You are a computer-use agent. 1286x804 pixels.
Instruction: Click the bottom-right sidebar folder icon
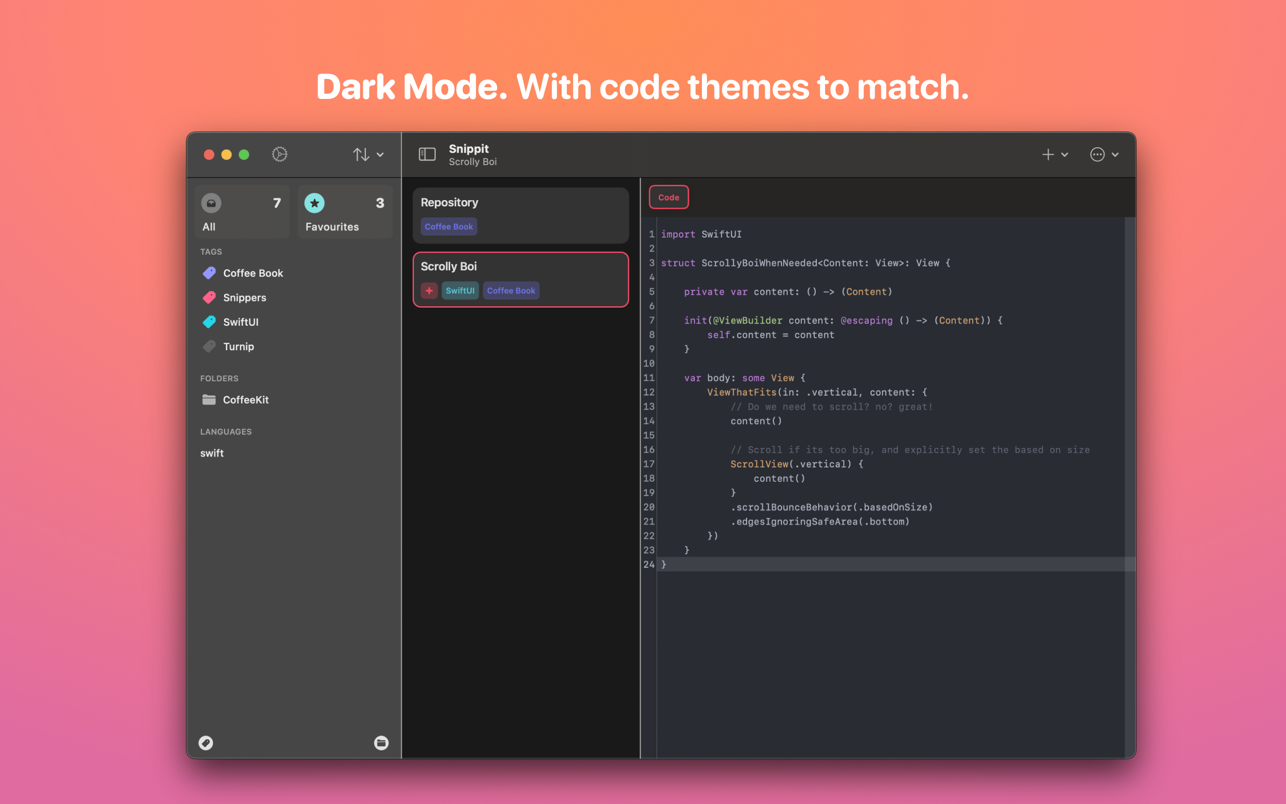tap(381, 743)
